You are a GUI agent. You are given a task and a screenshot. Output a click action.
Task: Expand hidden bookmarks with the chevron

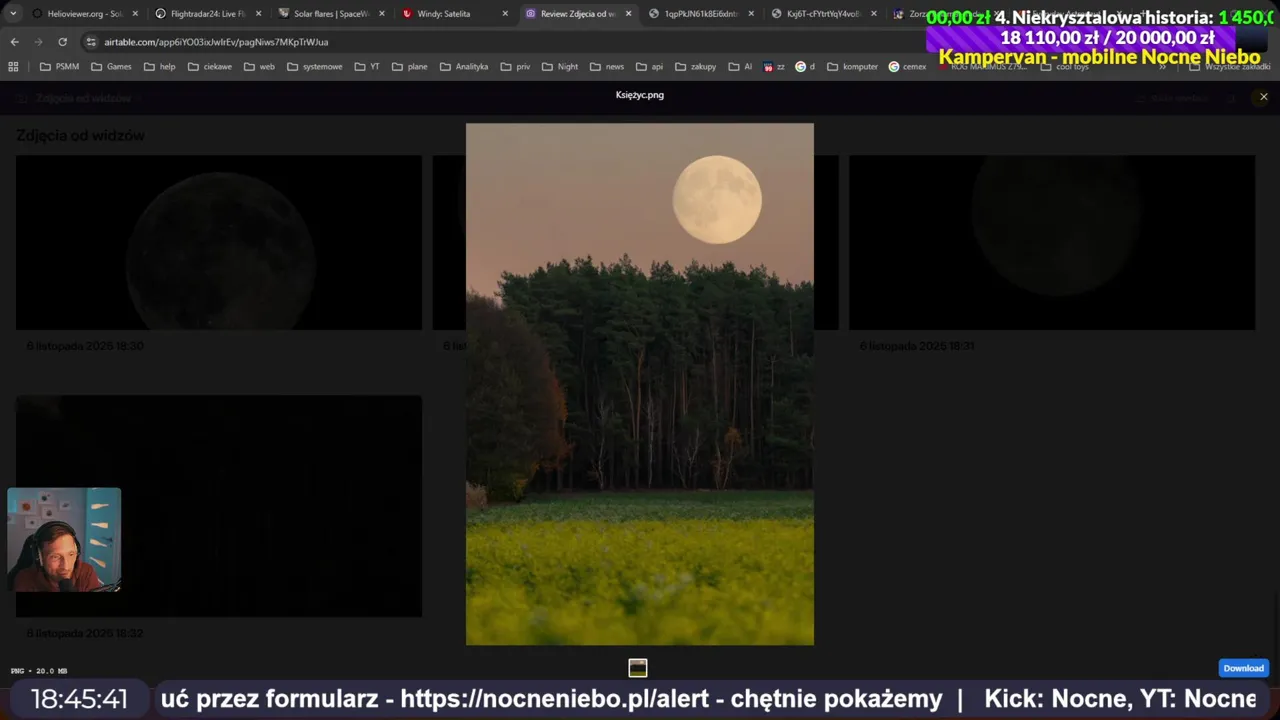(x=1162, y=67)
